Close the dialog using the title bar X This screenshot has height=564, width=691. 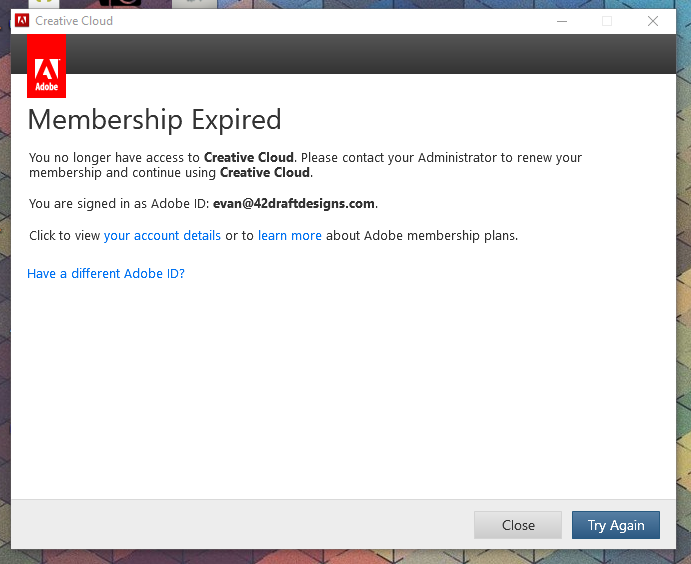653,21
